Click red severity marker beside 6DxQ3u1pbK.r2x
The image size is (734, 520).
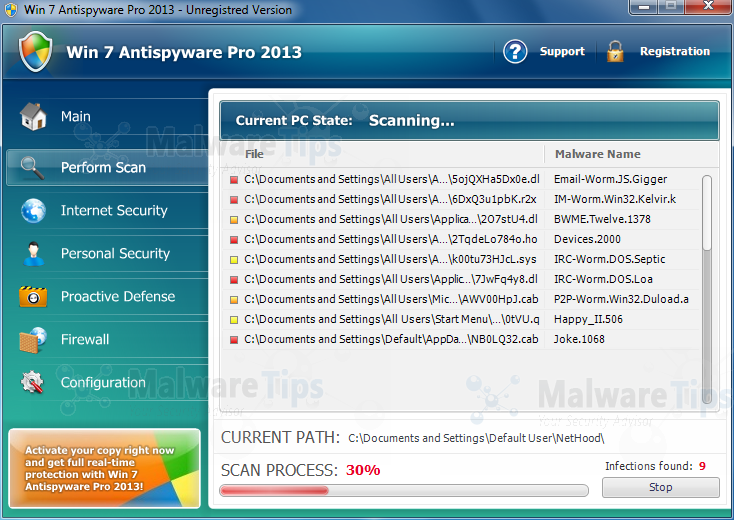[234, 200]
